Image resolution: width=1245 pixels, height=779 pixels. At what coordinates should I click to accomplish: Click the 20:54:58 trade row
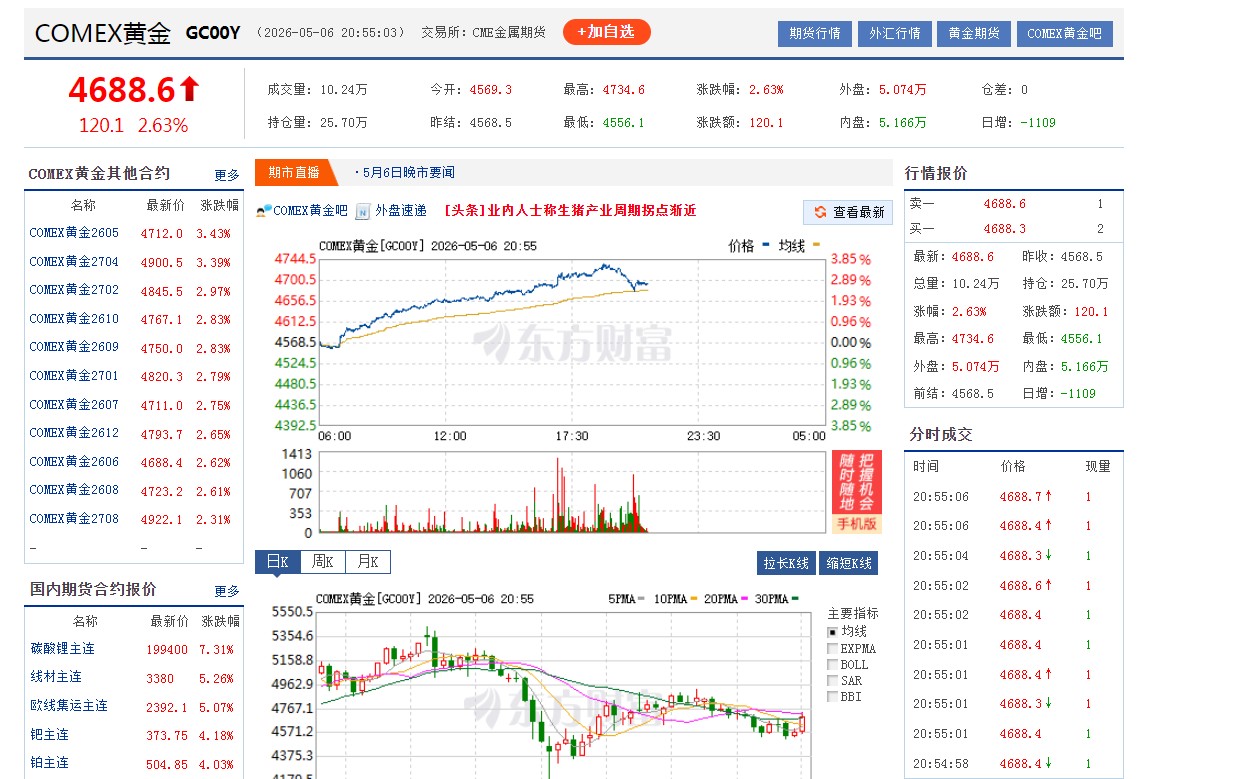click(1013, 764)
